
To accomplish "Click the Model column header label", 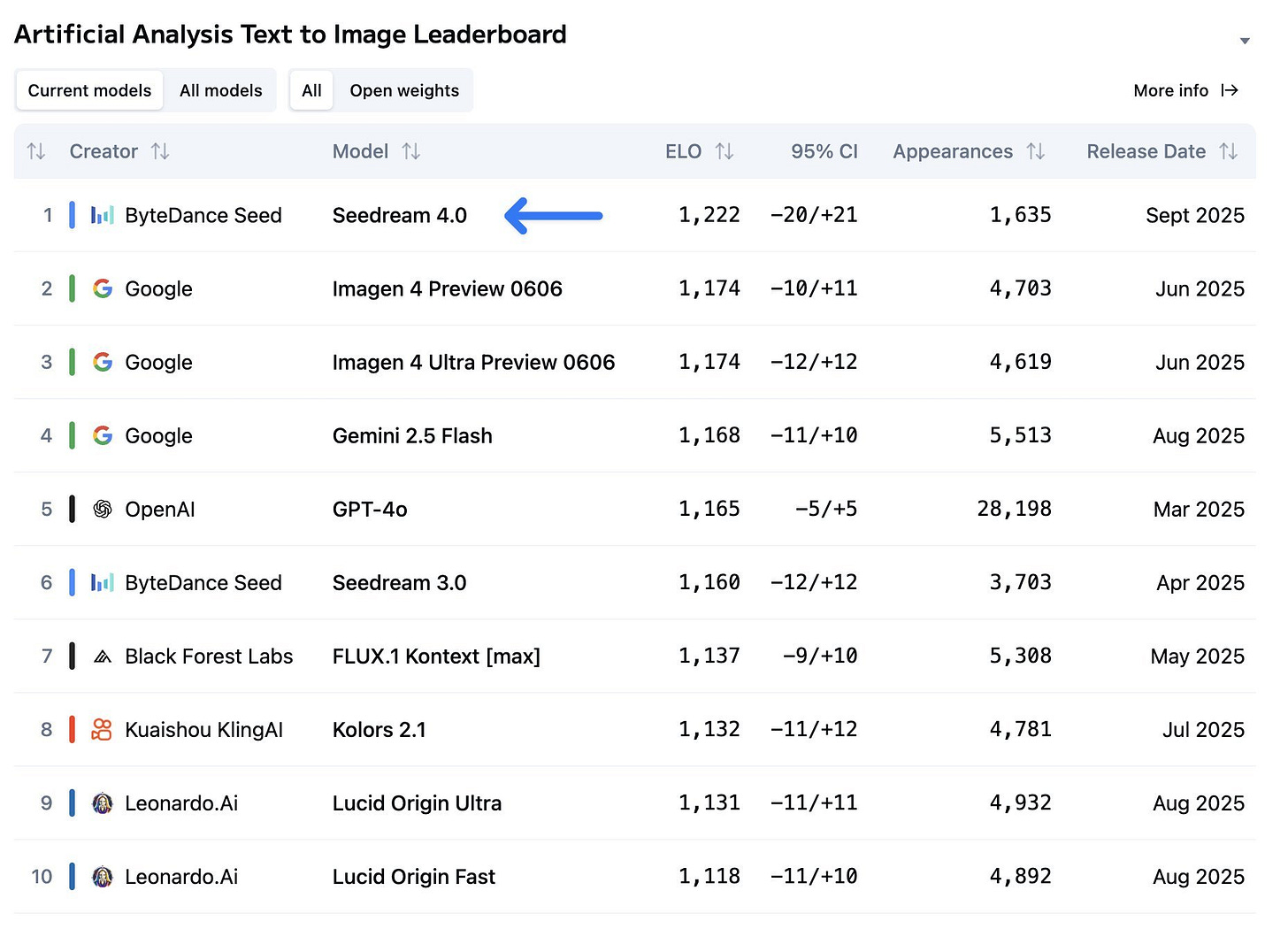I will point(360,151).
